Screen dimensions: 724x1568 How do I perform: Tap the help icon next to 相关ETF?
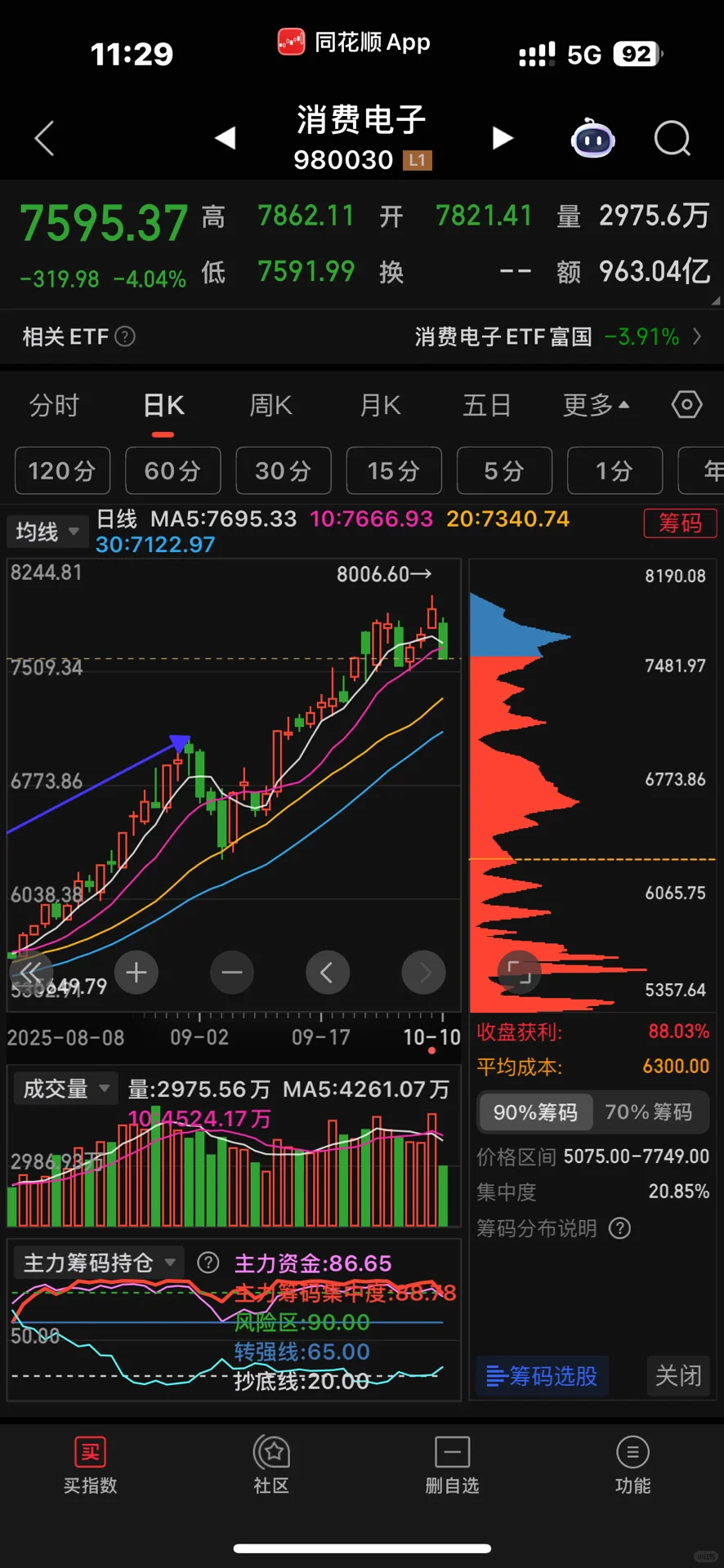[125, 336]
